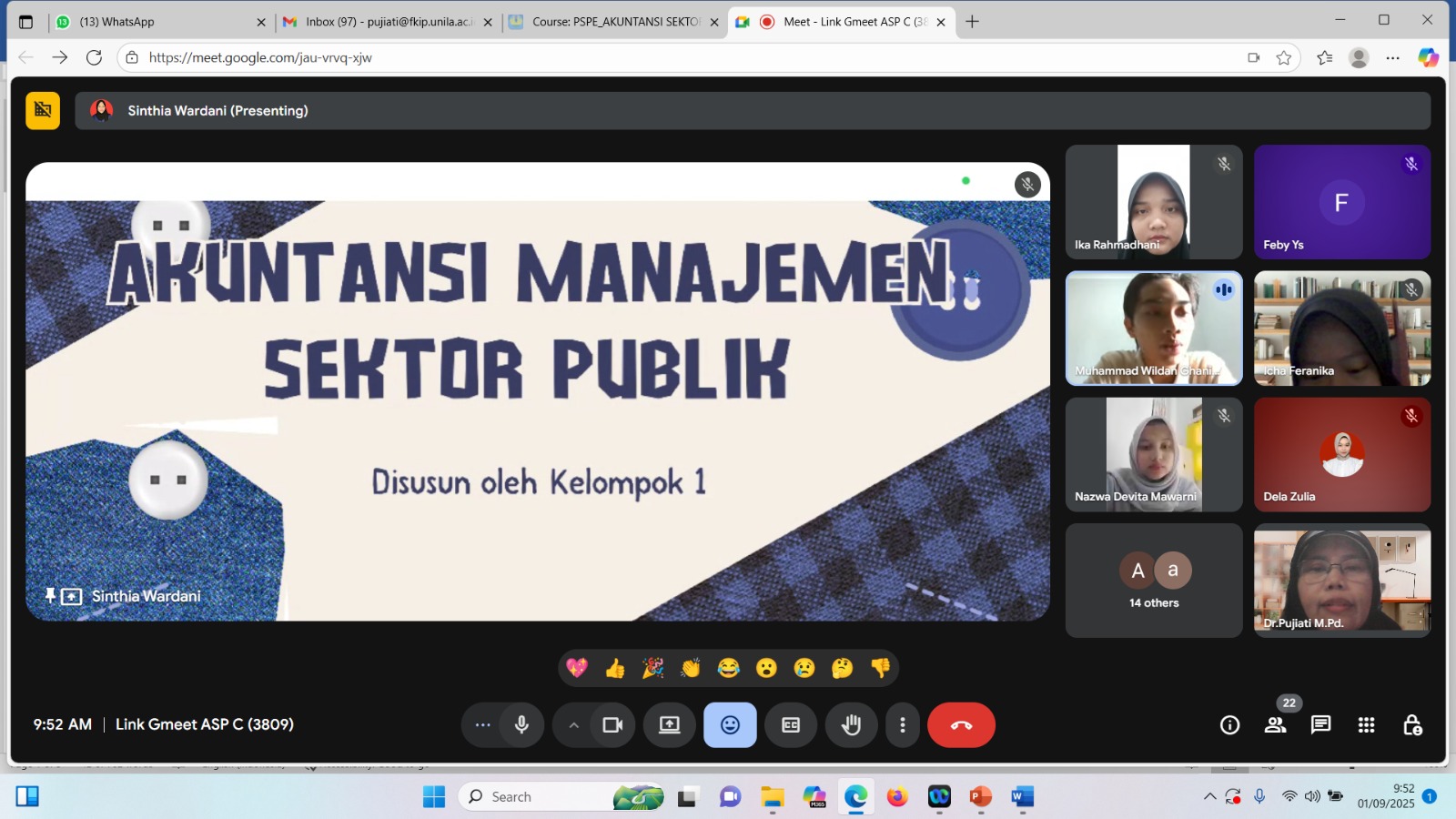Send the thumbs up reaction

(x=615, y=669)
